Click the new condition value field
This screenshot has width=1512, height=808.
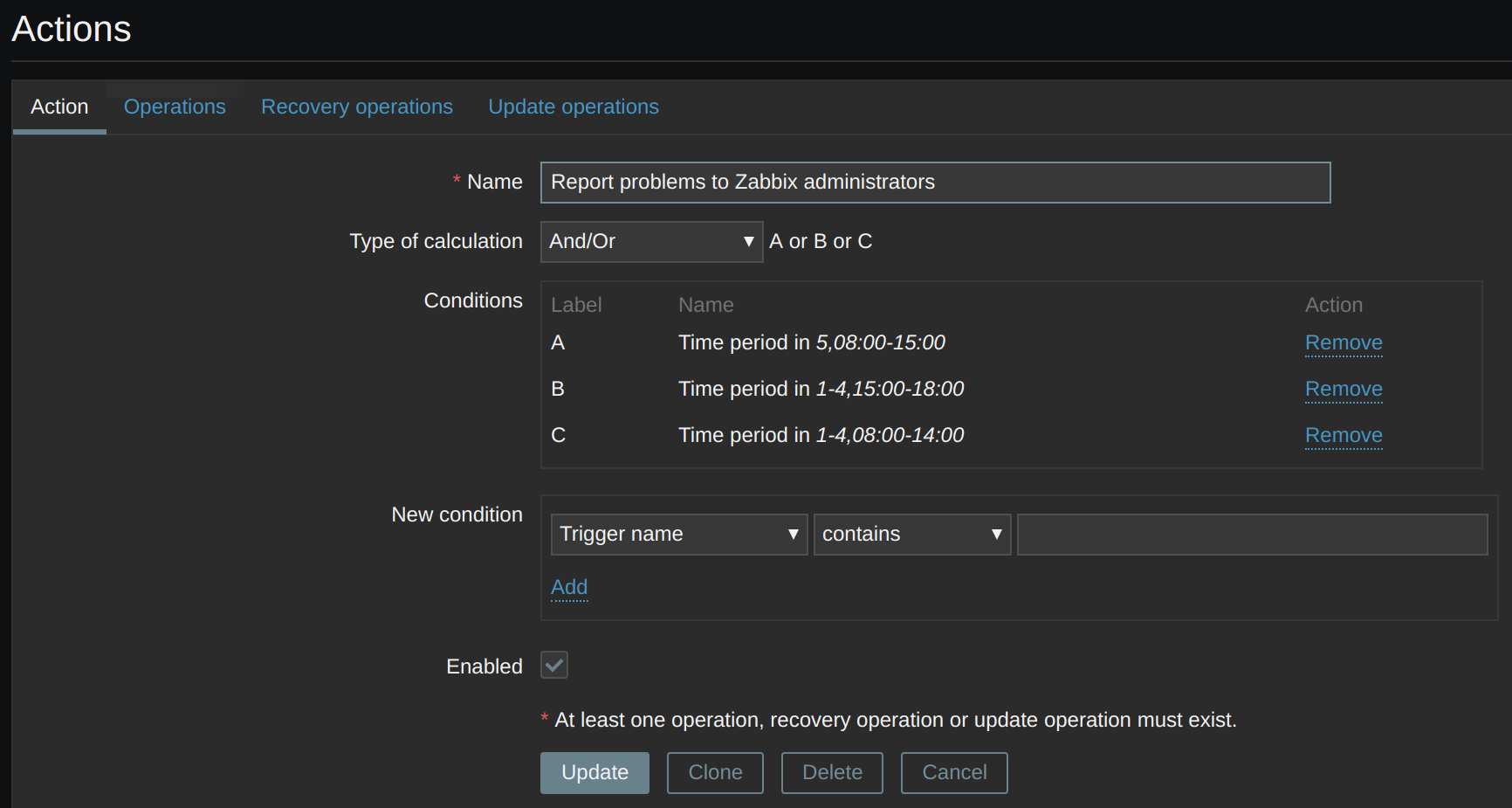(x=1252, y=535)
